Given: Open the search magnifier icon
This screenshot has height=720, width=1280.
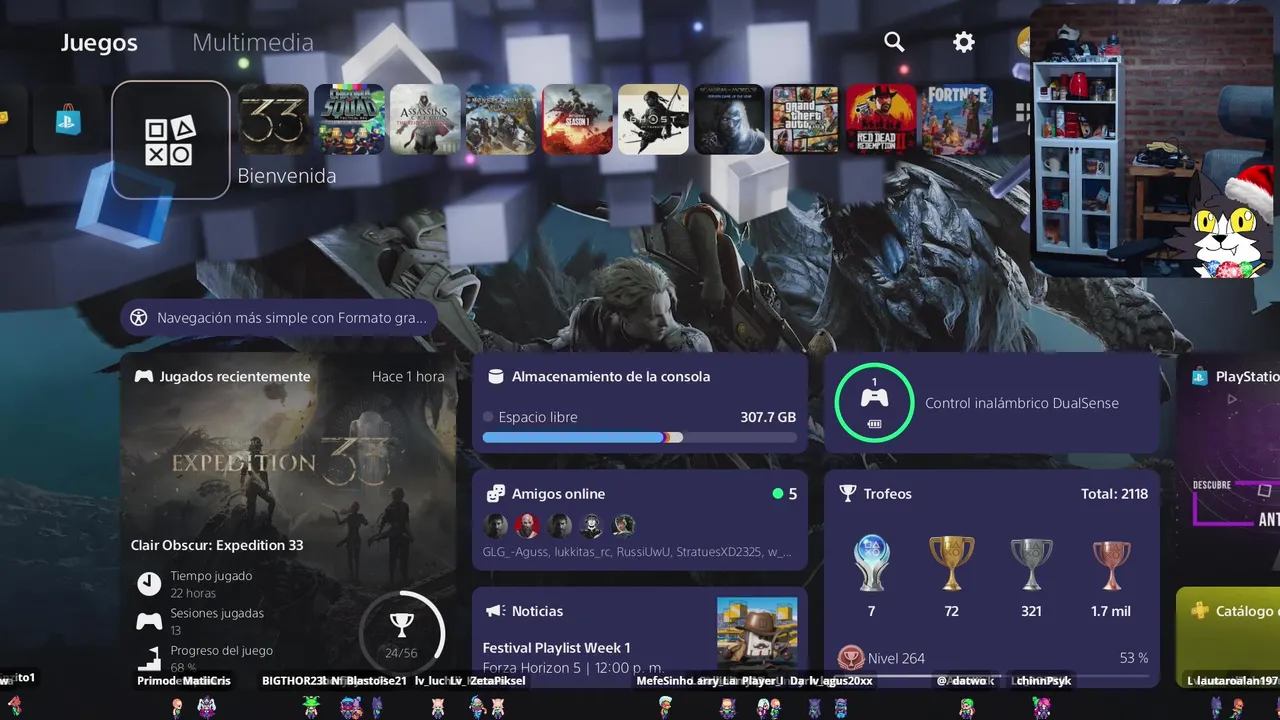Looking at the screenshot, I should [x=894, y=42].
